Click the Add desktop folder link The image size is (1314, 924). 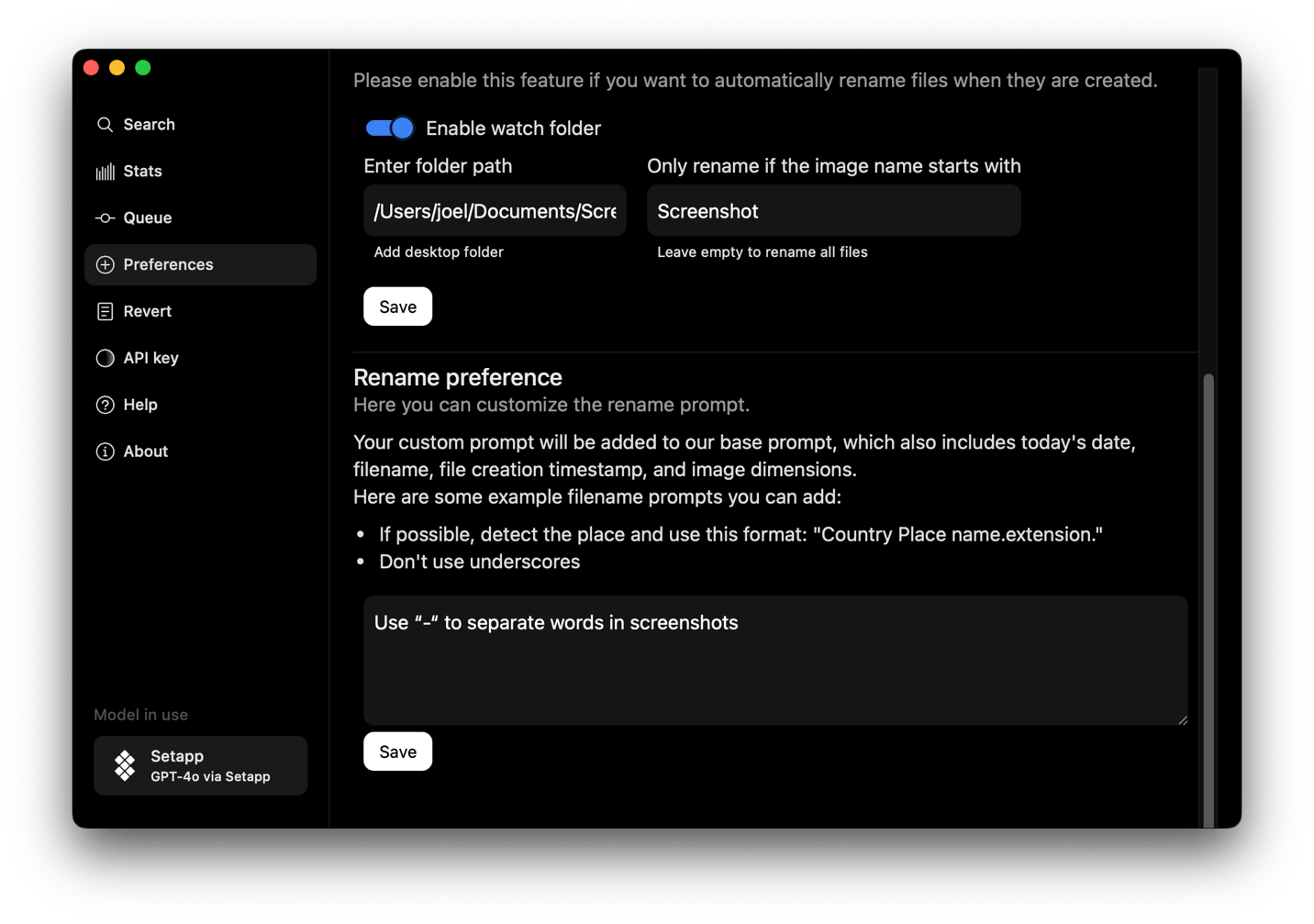click(x=439, y=251)
